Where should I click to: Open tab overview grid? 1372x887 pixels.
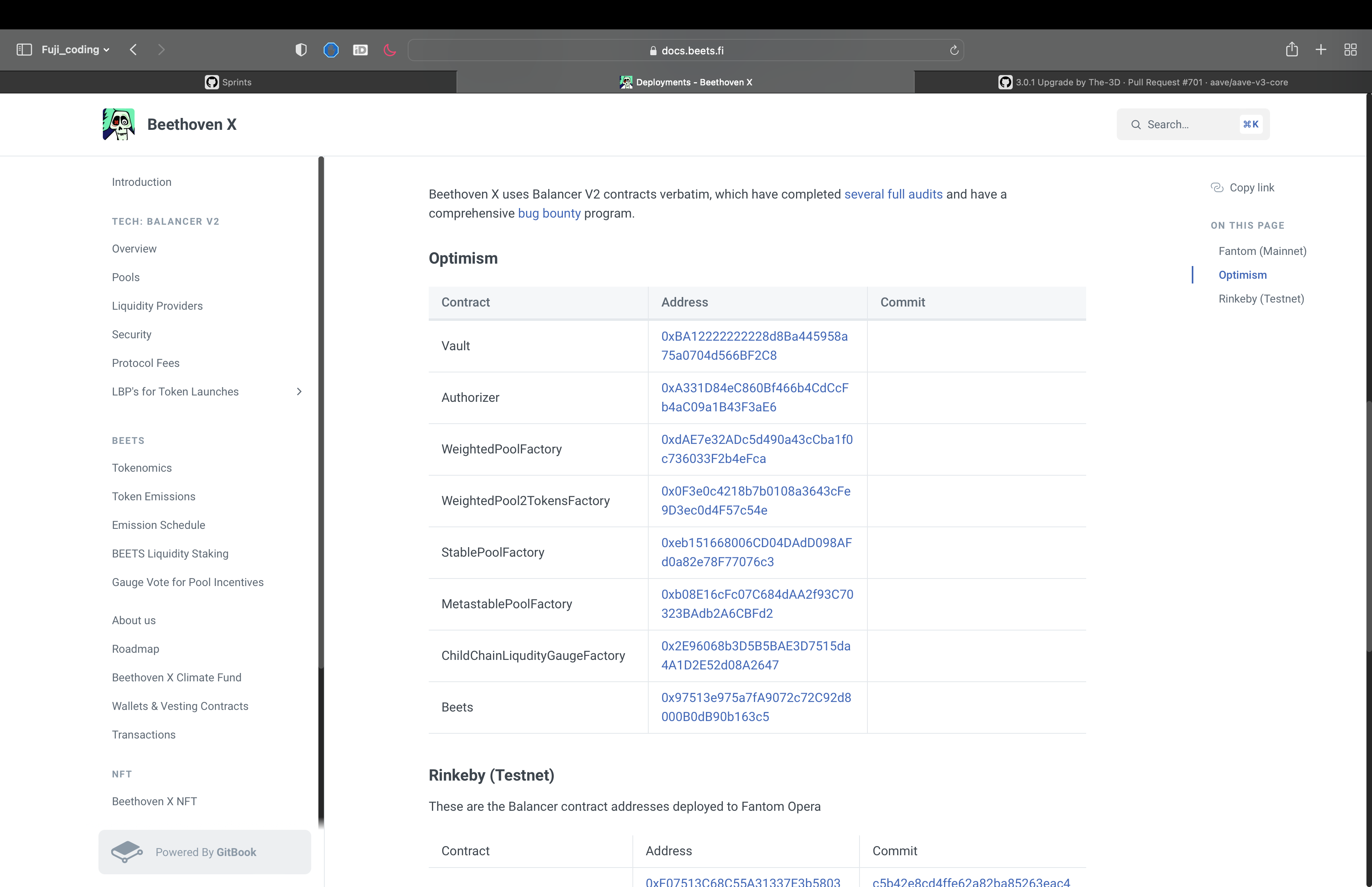click(1350, 50)
